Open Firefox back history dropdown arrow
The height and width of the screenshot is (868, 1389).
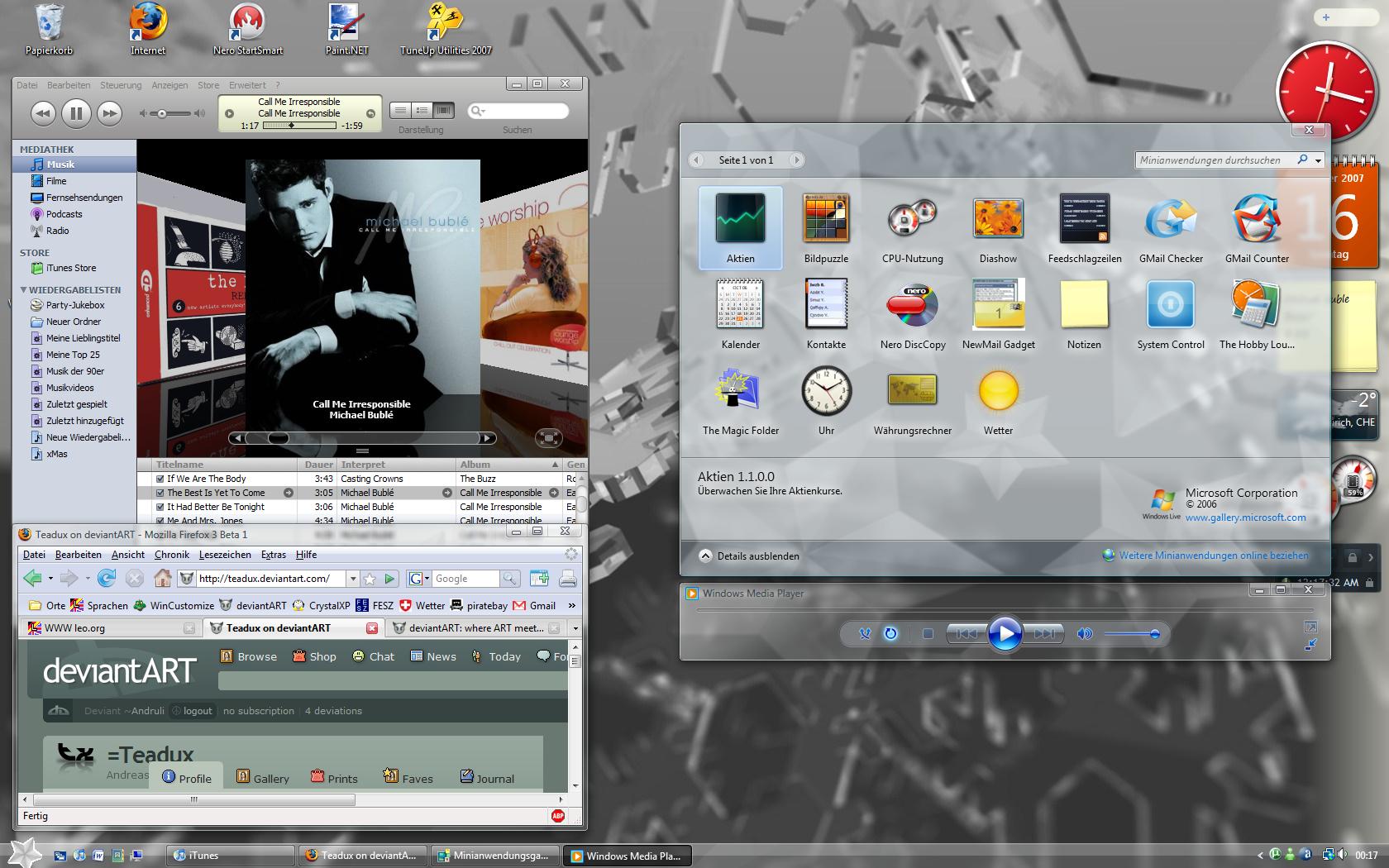[50, 579]
